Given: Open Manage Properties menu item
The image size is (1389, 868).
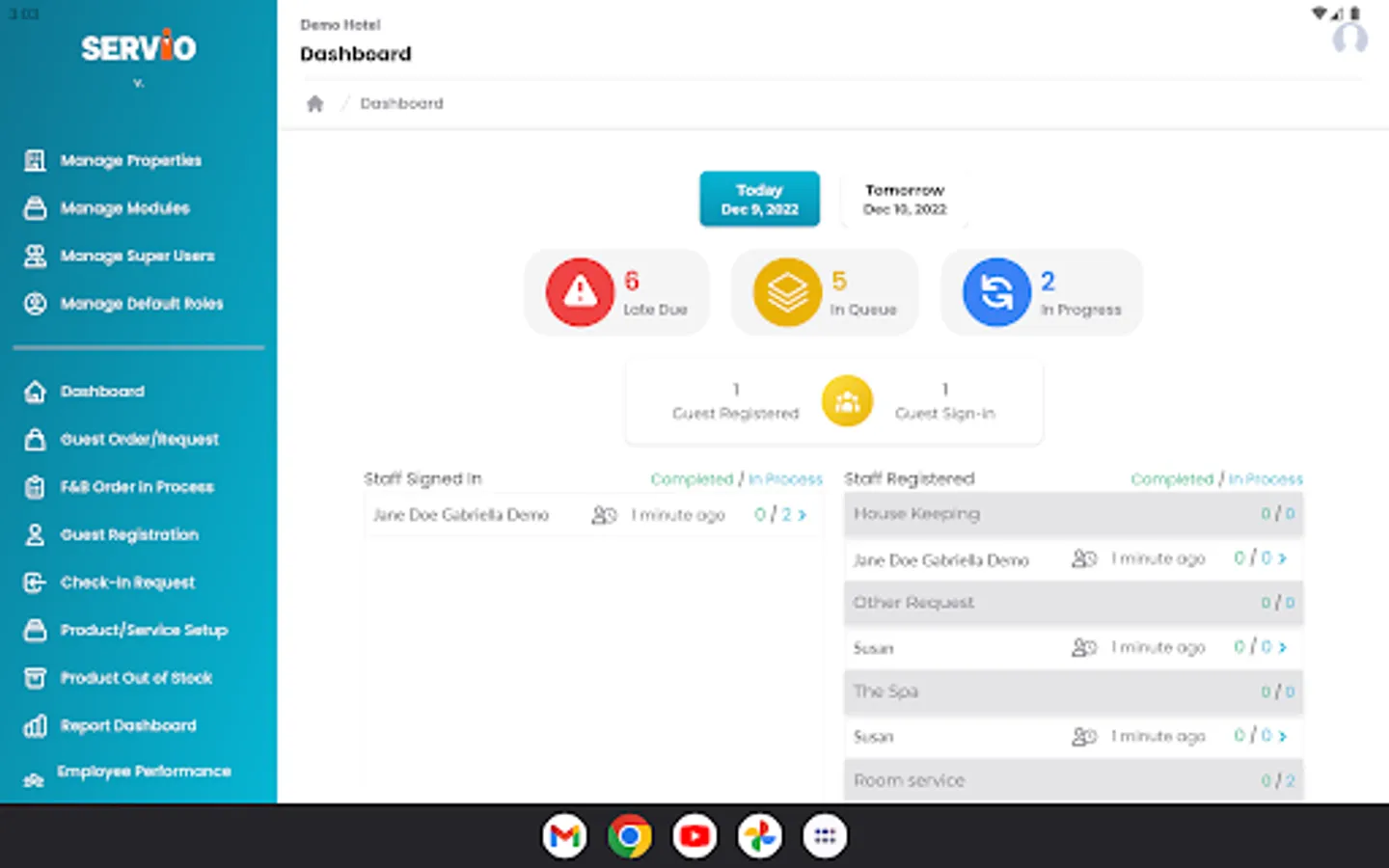Looking at the screenshot, I should click(131, 160).
